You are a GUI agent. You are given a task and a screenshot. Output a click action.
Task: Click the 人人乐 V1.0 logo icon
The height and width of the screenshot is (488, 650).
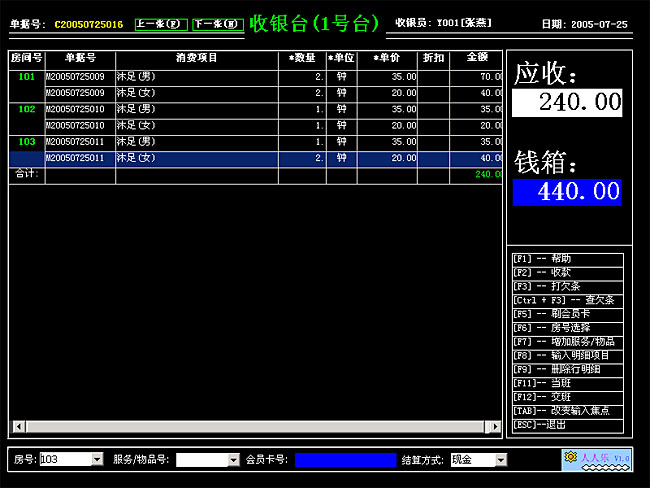pyautogui.click(x=598, y=459)
